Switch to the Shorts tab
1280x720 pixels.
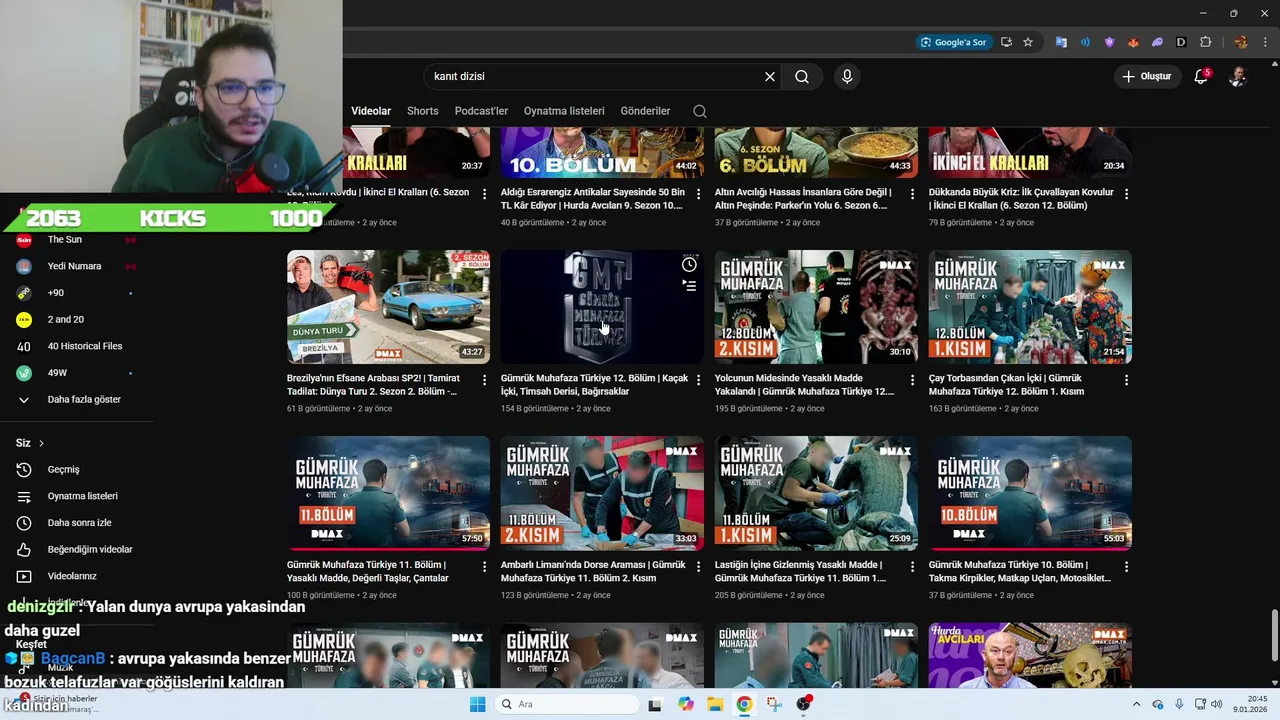pos(422,111)
